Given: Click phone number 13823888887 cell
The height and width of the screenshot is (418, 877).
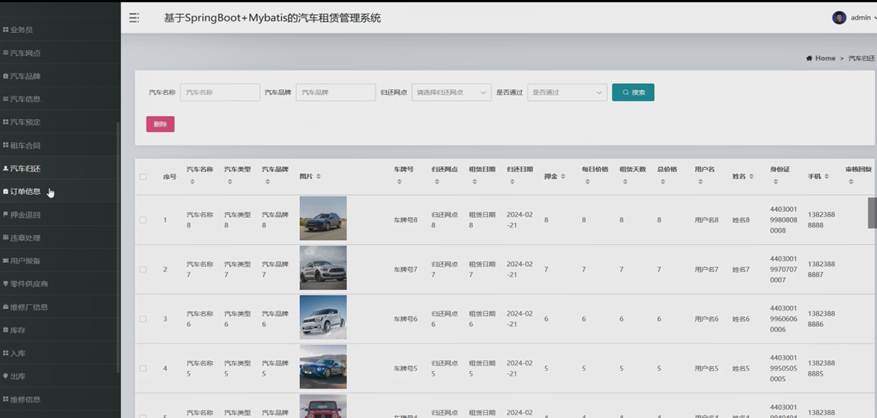Looking at the screenshot, I should (x=821, y=269).
